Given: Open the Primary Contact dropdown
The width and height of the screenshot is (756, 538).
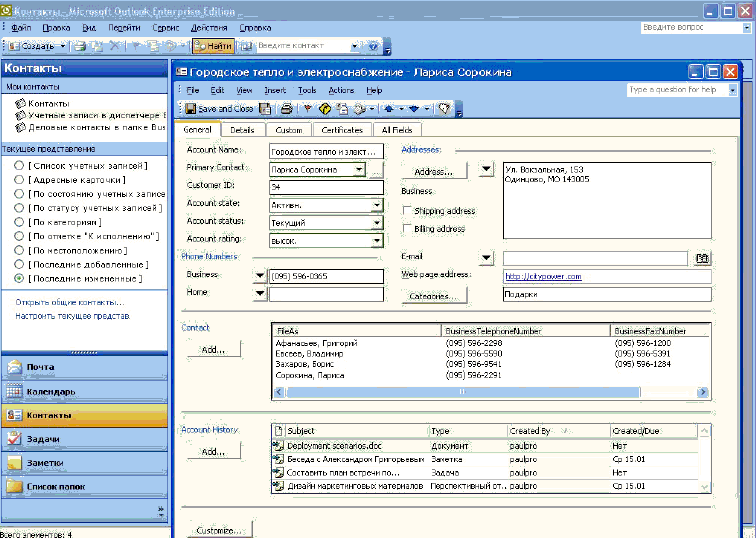Looking at the screenshot, I should click(359, 170).
